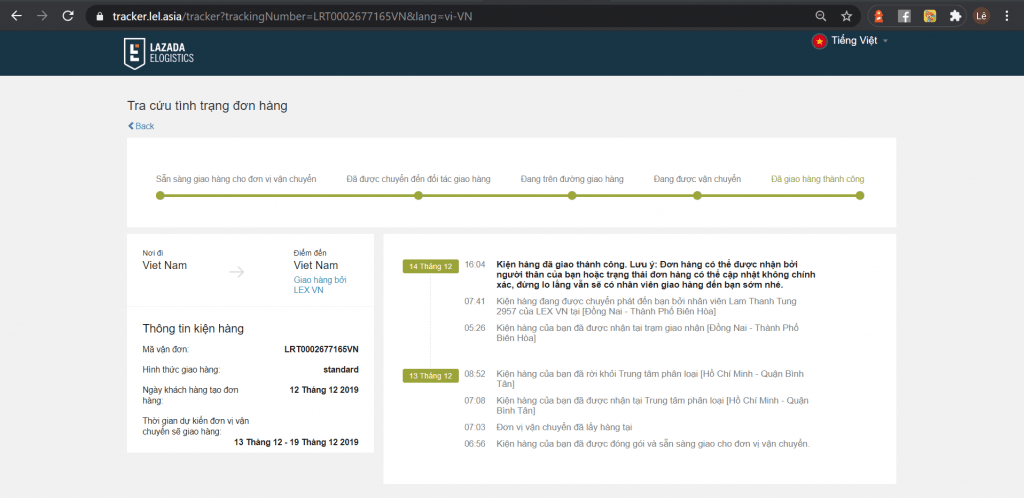Bookmark this page with the star icon
Screen dimensions: 1024x498
pos(846,16)
